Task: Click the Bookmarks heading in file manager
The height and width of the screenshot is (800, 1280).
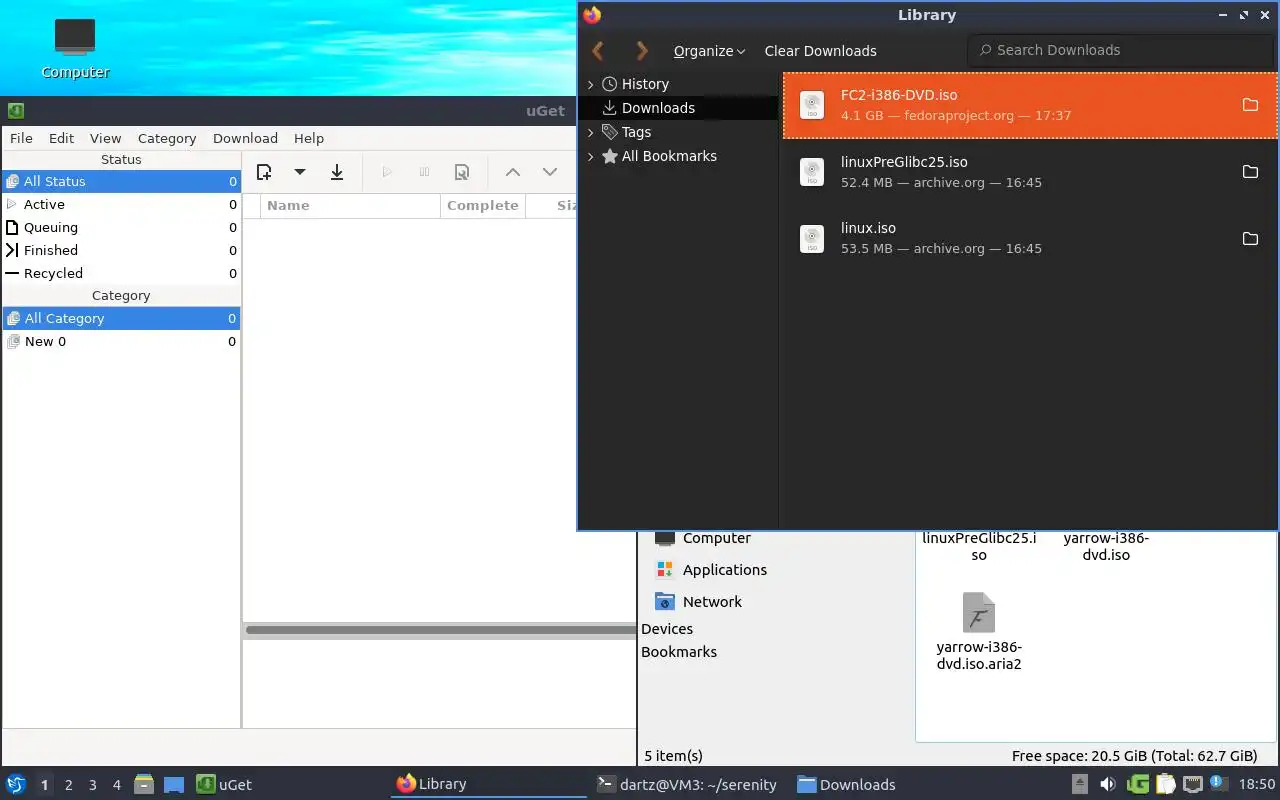Action: point(679,652)
